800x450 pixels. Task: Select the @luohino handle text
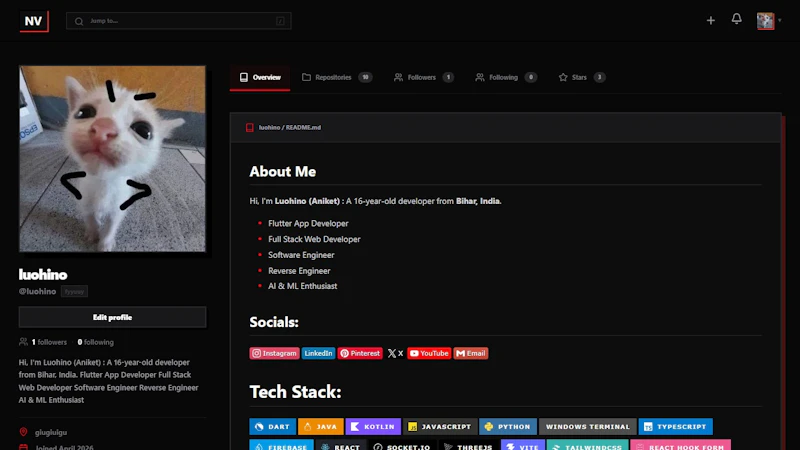pos(37,291)
